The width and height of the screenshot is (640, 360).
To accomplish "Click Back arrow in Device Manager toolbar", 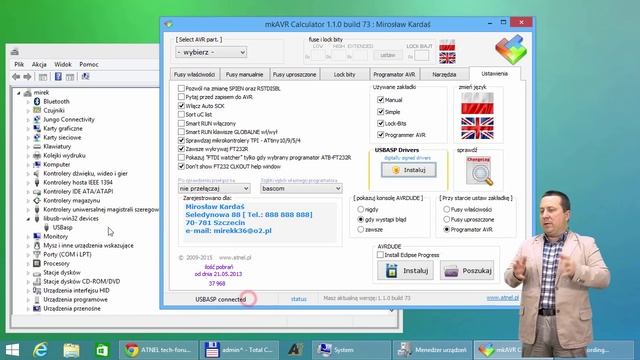I will point(16,76).
